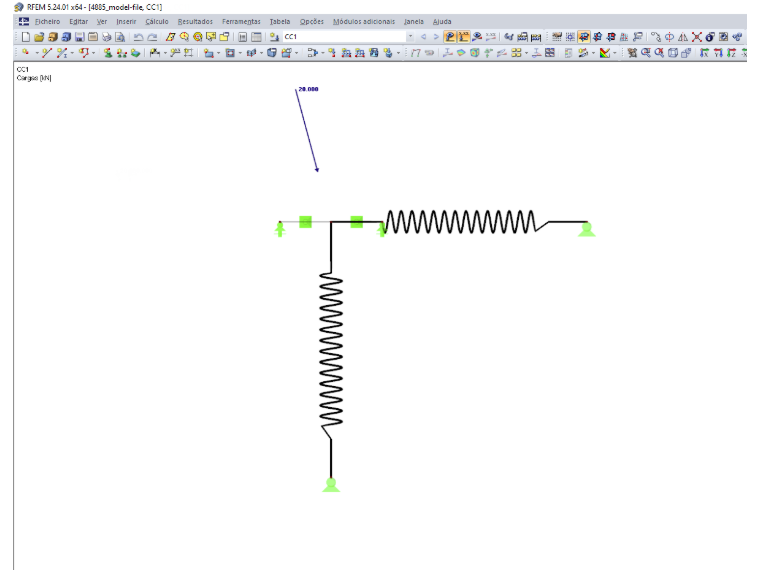Open print preview with magnifier page icon

pyautogui.click(x=120, y=37)
